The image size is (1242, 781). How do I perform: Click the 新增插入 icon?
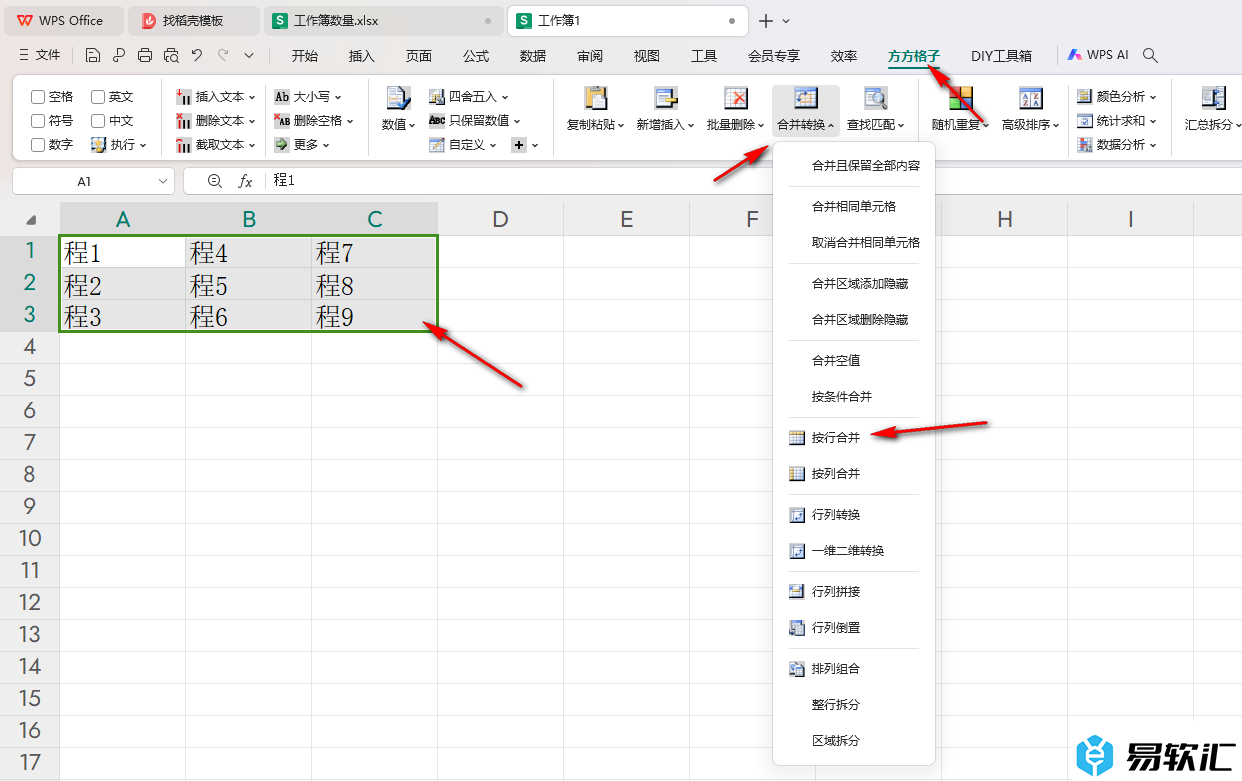[x=666, y=98]
